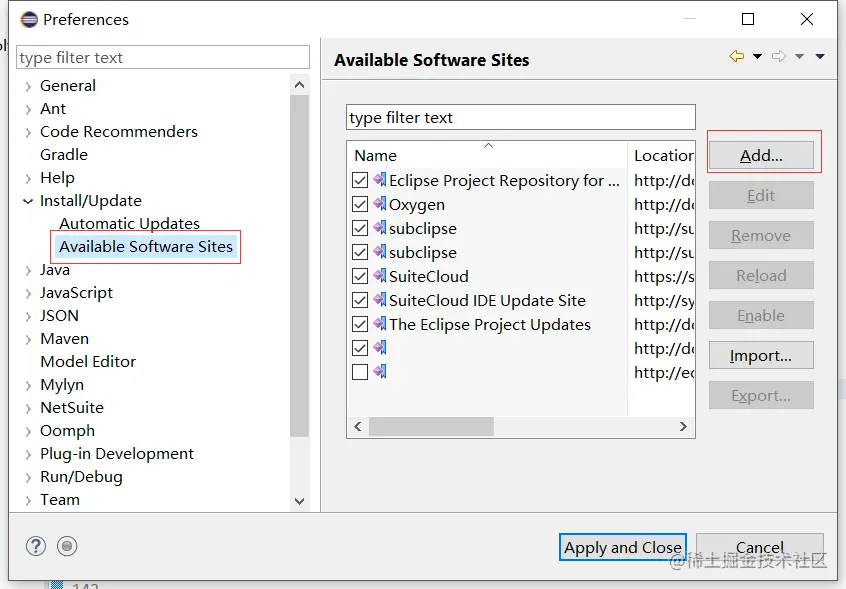Select the Oxygen row name text
The width and height of the screenshot is (846, 589).
click(x=417, y=205)
